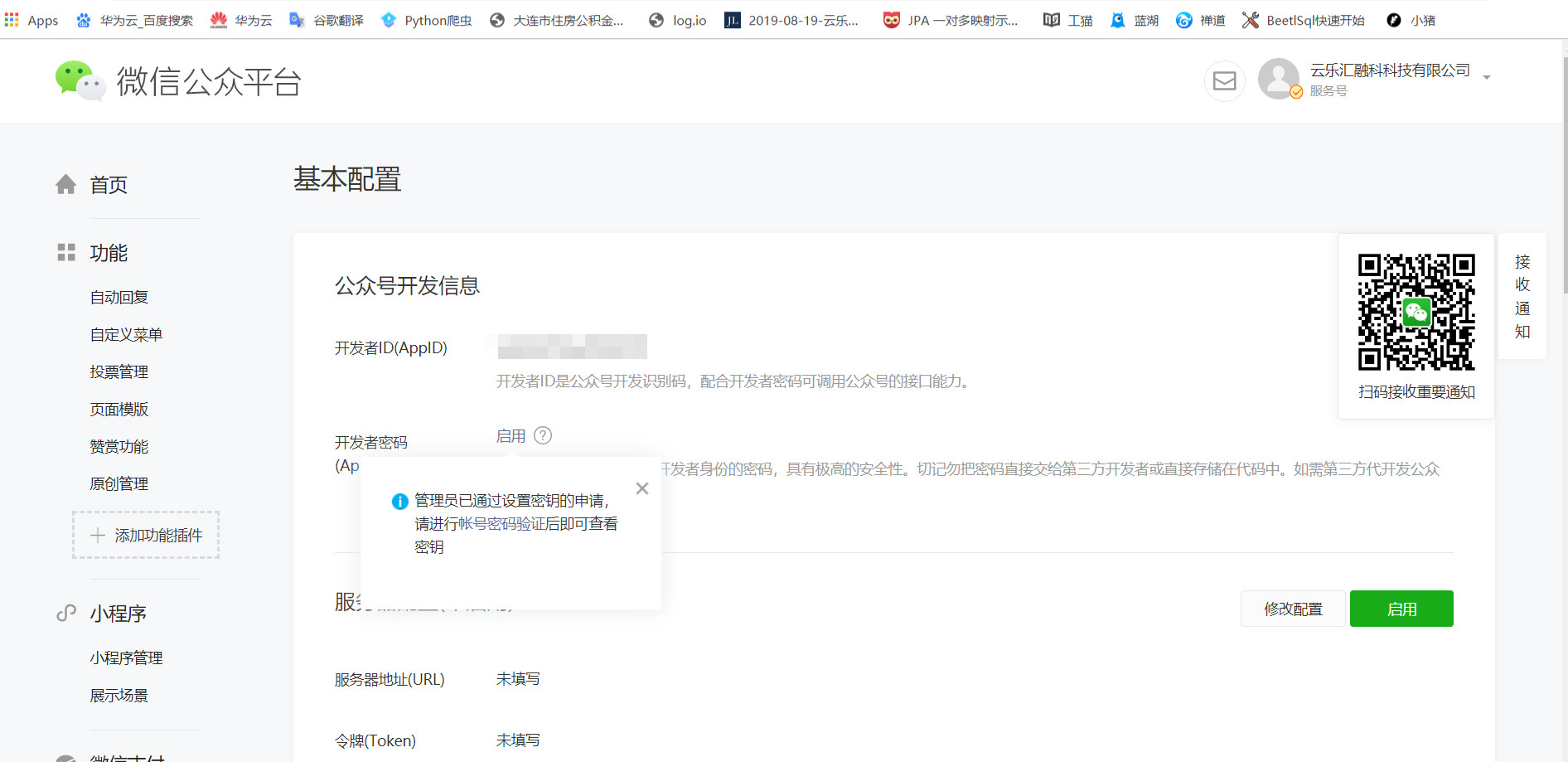Open 小程序管理 in the sidebar
Viewport: 1568px width, 762px height.
pos(126,658)
